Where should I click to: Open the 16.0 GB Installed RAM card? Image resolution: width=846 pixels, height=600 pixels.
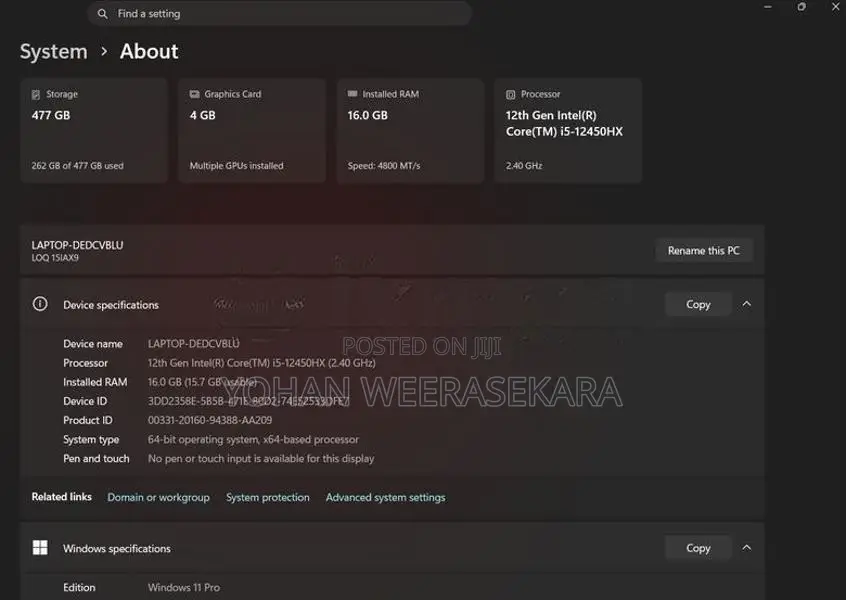tap(410, 131)
